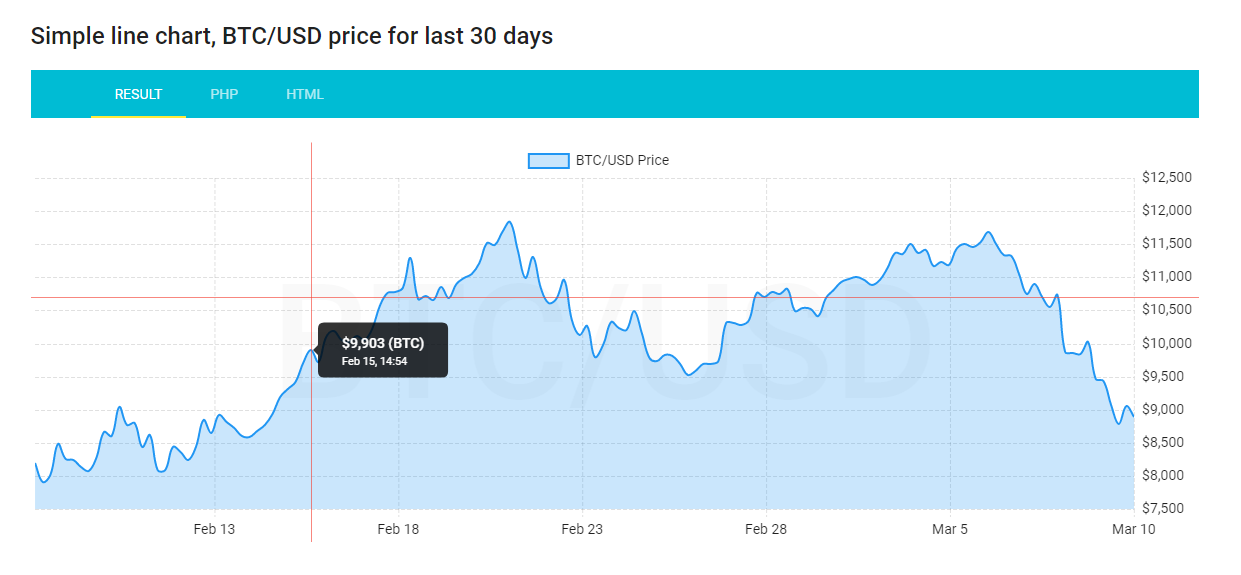Toggle the BTC/USD Price legend label

coord(622,160)
